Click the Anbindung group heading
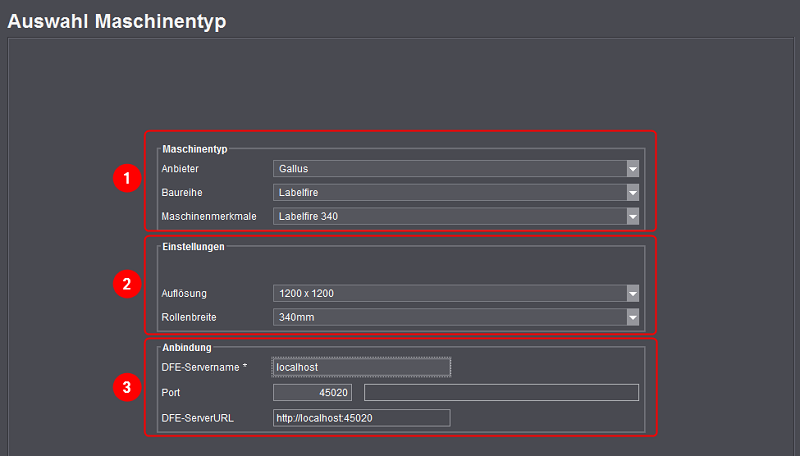Screen dimensions: 800x456 point(185,349)
